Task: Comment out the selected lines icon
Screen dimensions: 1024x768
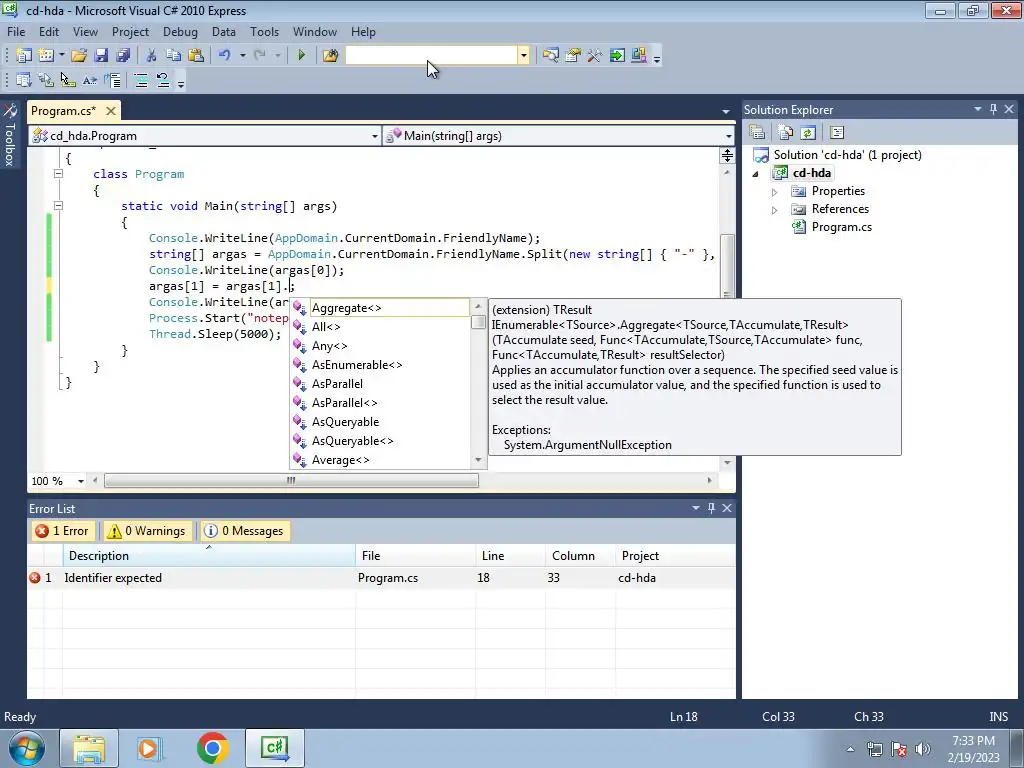Action: 140,80
